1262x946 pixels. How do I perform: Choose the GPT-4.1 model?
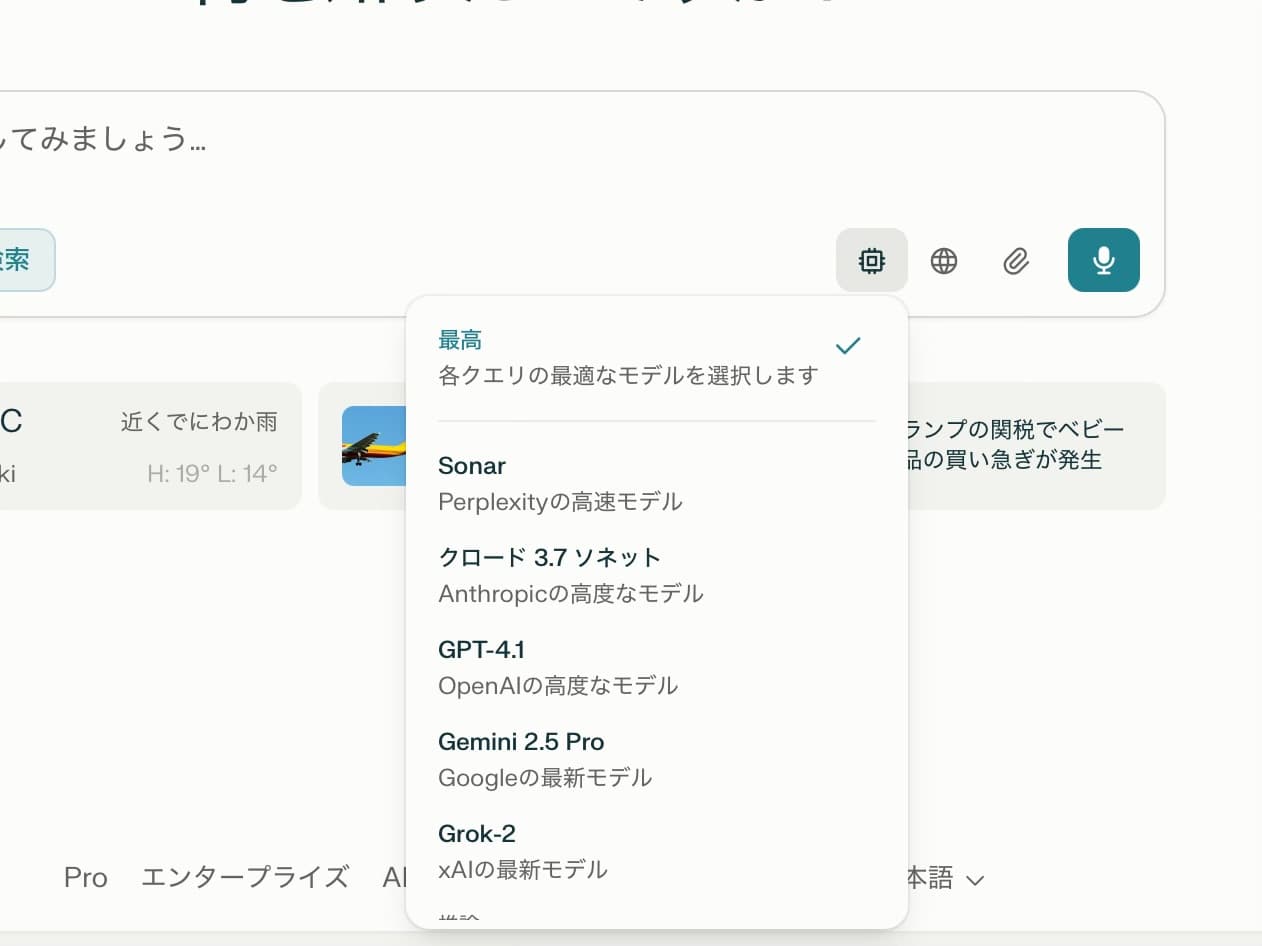pyautogui.click(x=656, y=667)
